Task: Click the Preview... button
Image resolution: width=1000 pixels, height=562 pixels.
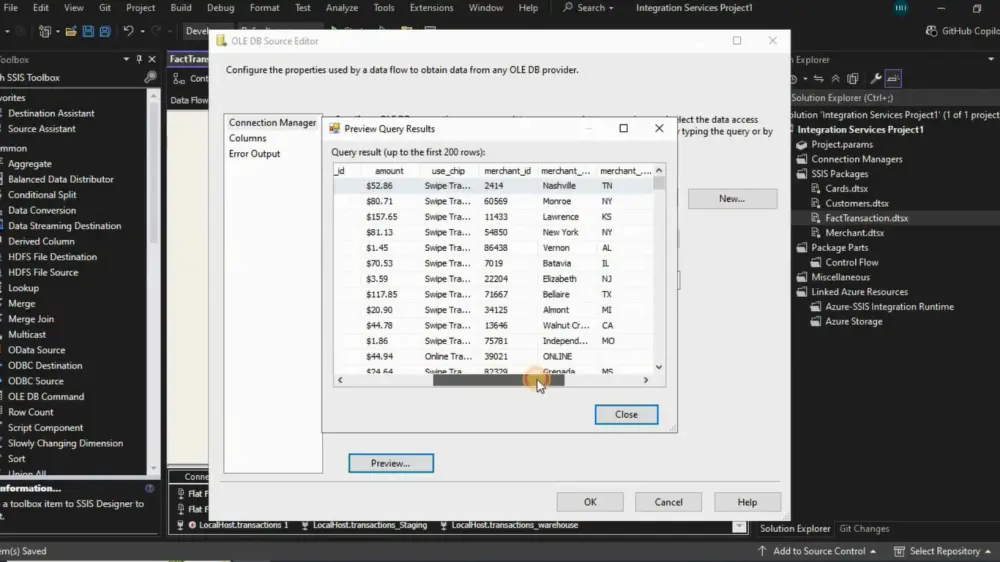Action: [390, 463]
